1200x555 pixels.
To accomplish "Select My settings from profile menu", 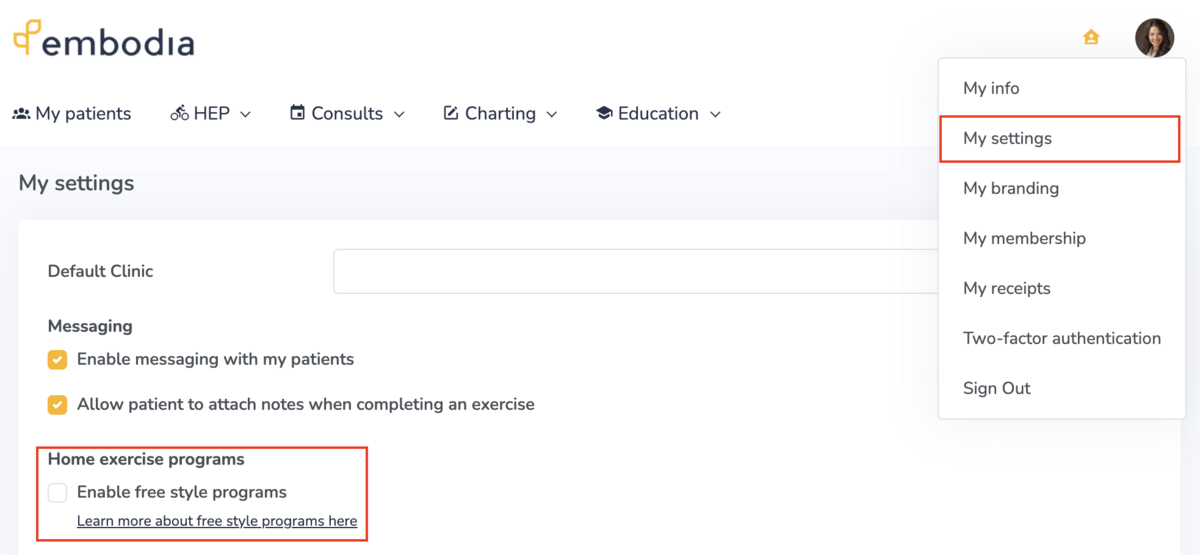I will coord(1007,138).
